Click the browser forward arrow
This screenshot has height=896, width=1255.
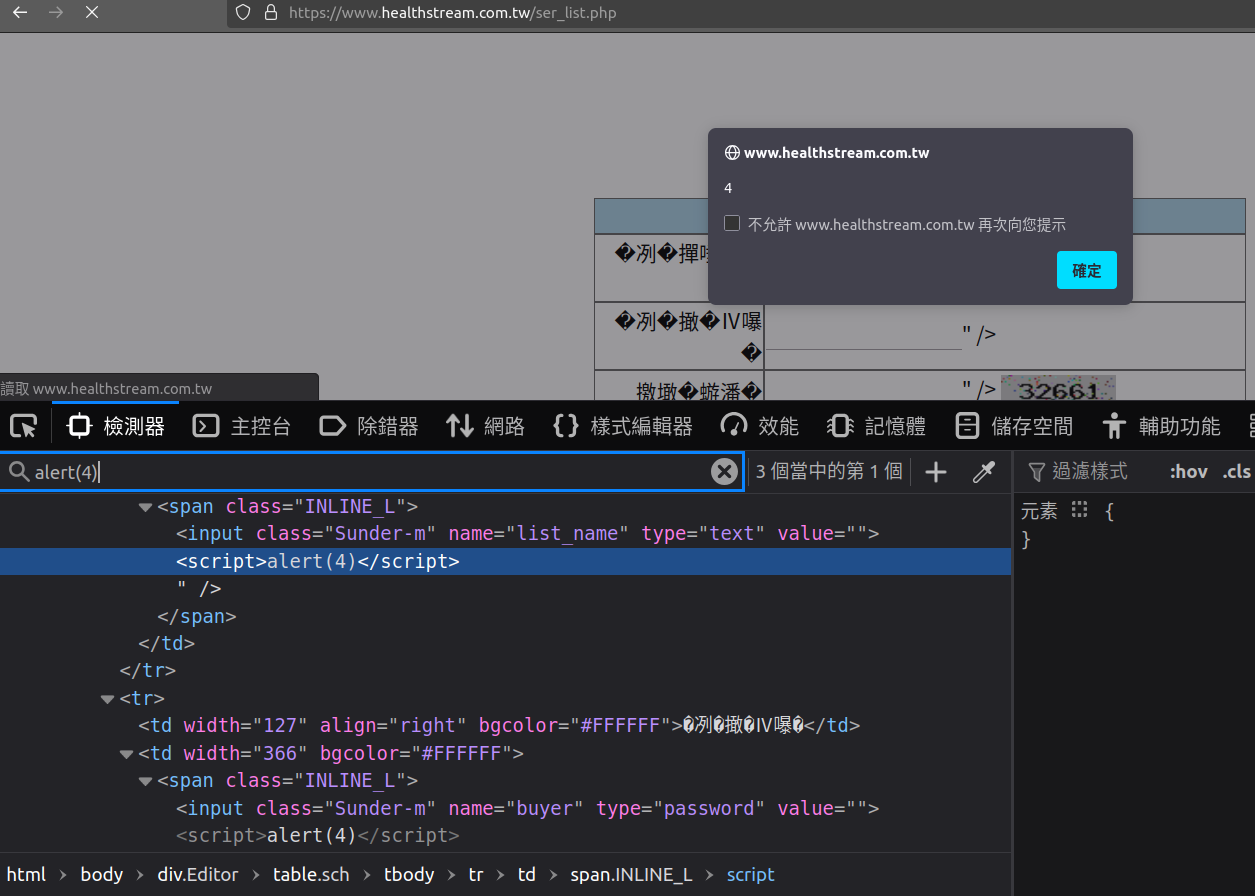[56, 13]
